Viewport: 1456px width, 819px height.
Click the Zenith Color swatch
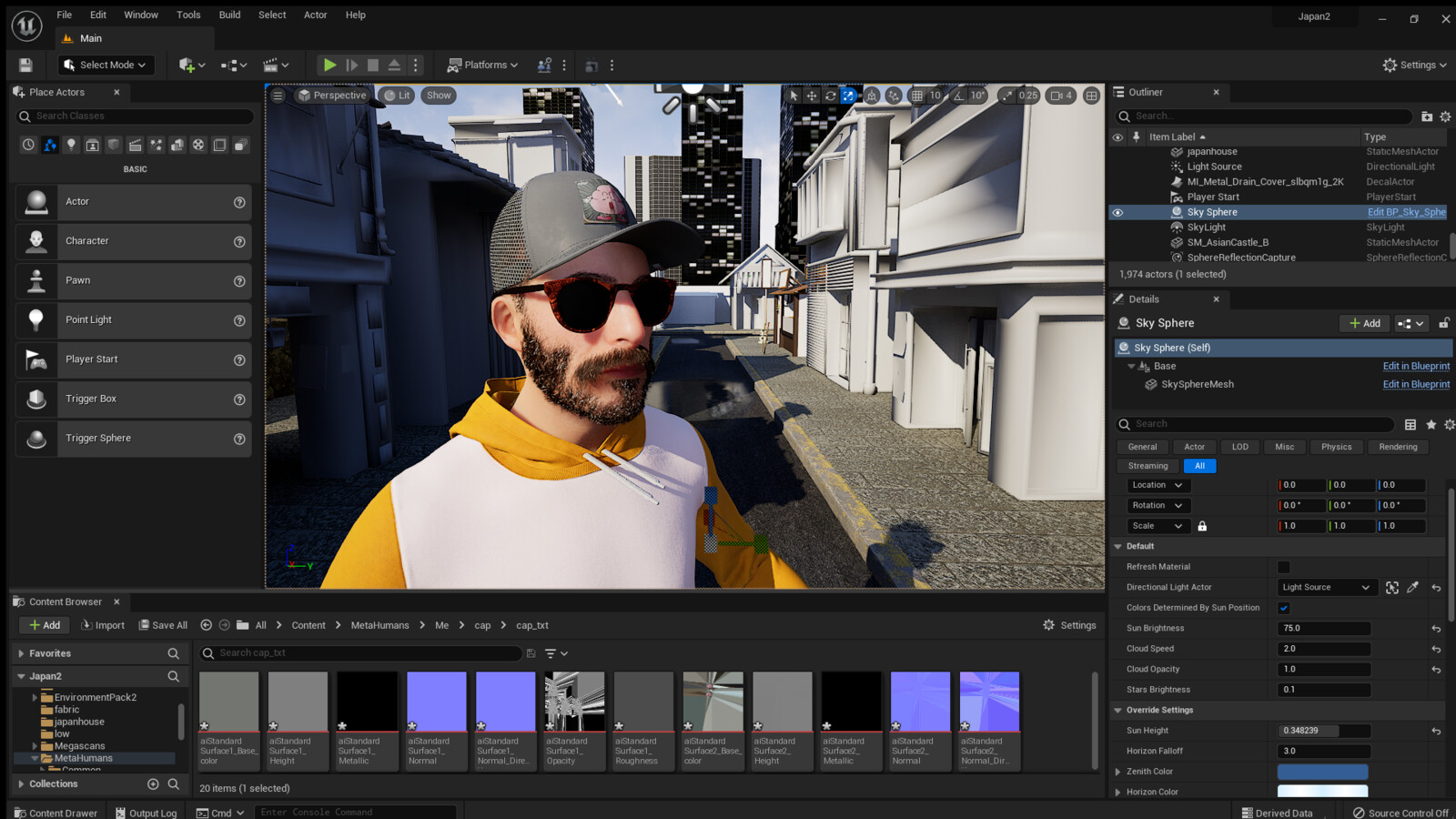tap(1322, 771)
